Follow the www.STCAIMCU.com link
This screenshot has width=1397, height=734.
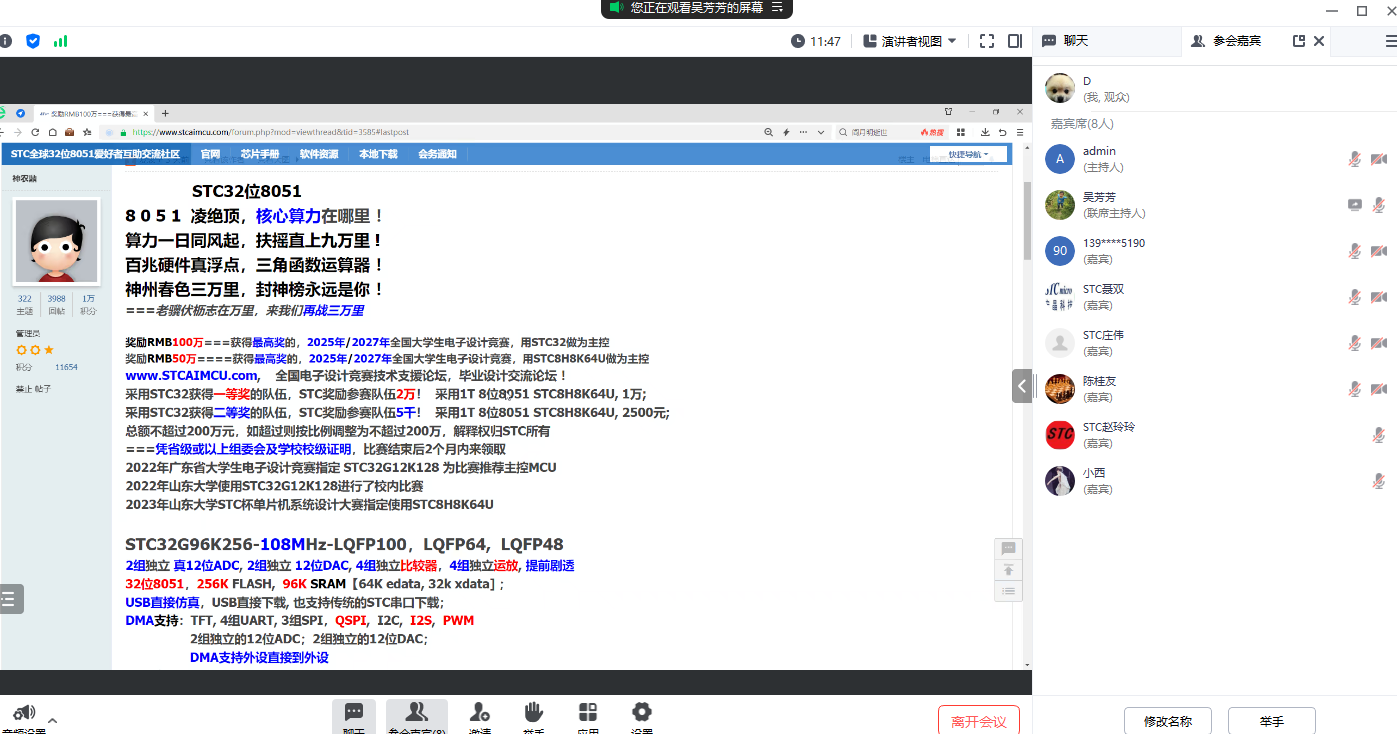[x=191, y=376]
